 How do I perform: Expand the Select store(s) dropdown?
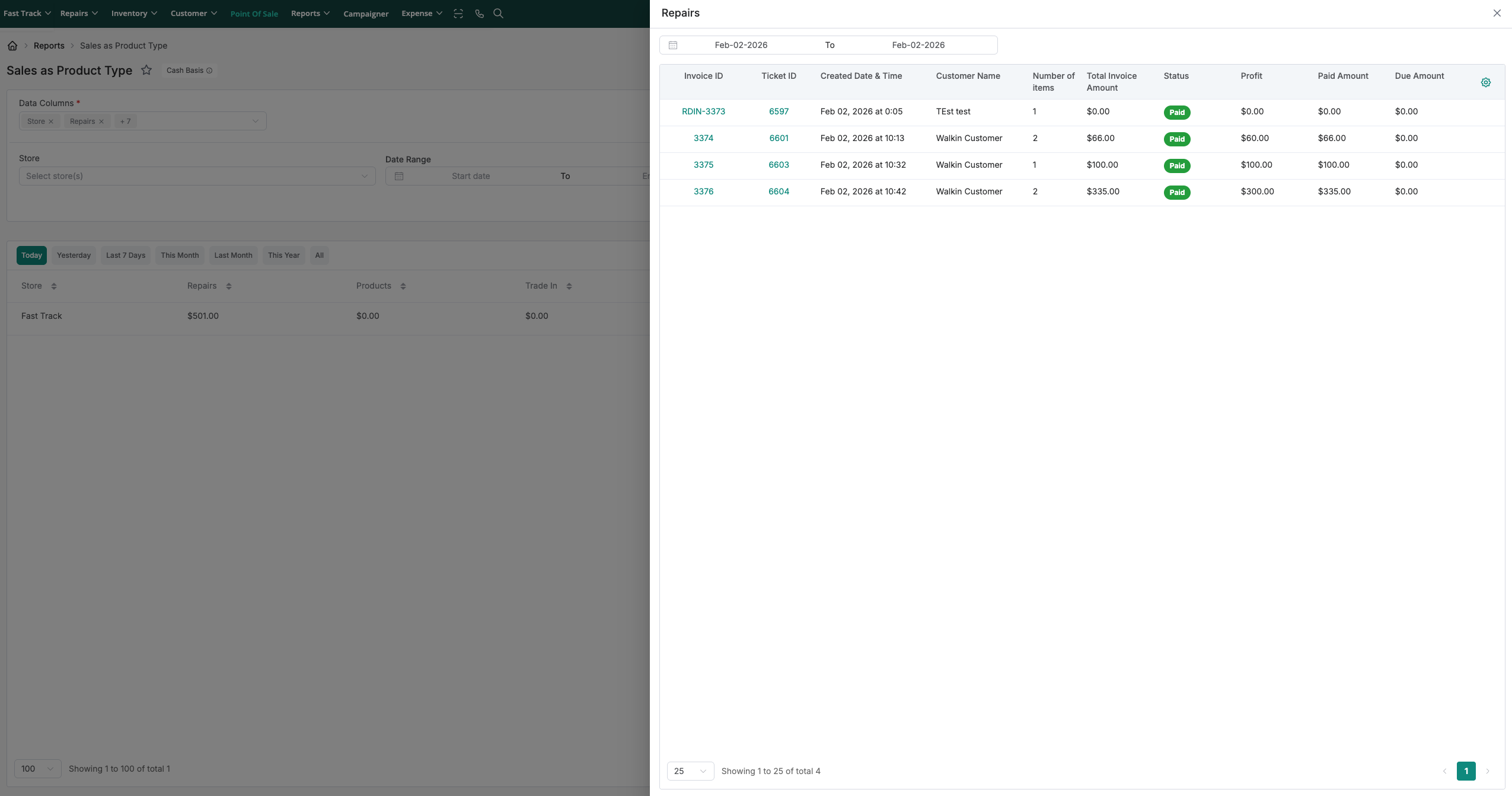(x=197, y=176)
